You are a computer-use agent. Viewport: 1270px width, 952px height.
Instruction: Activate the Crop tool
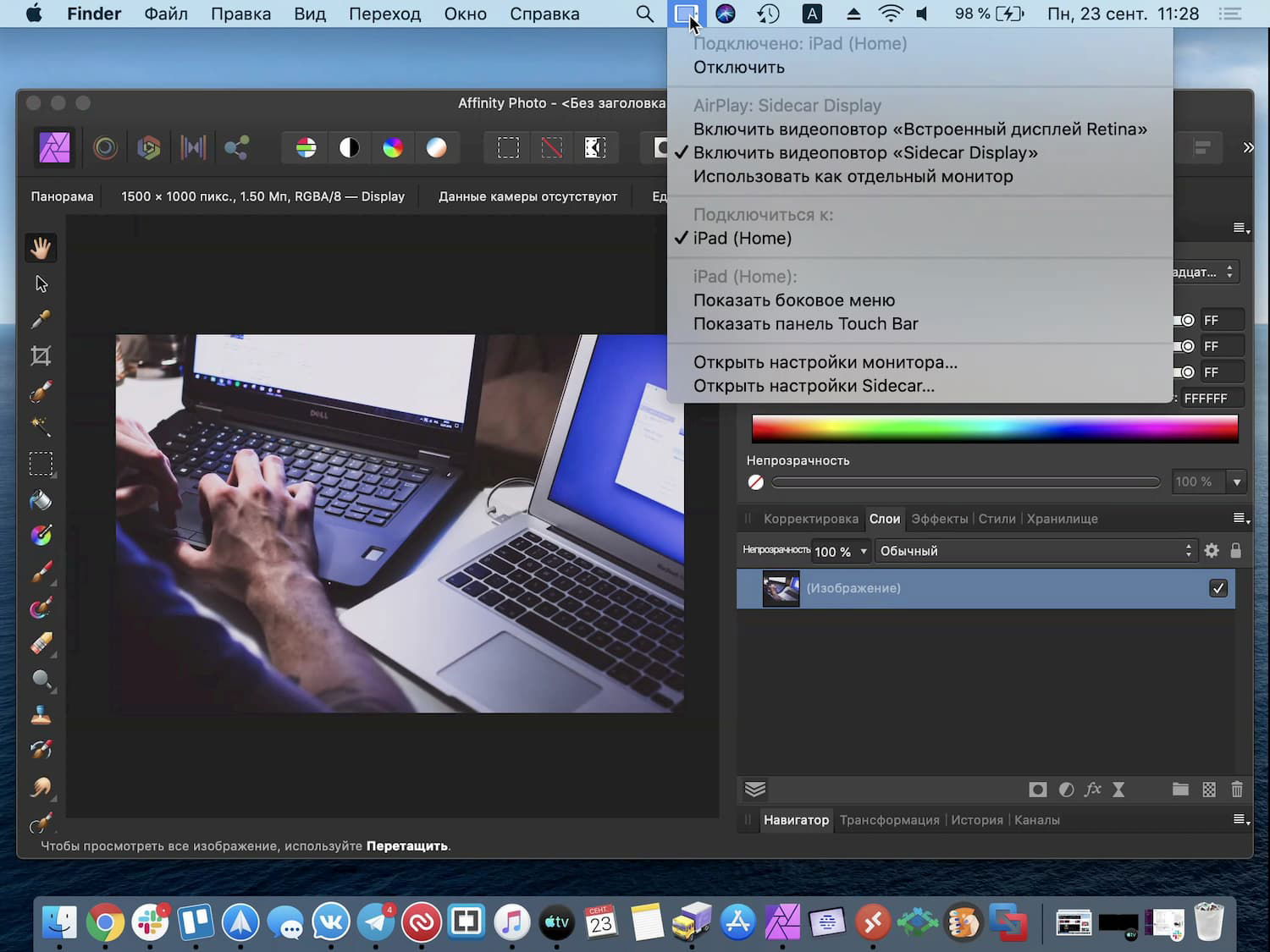41,355
